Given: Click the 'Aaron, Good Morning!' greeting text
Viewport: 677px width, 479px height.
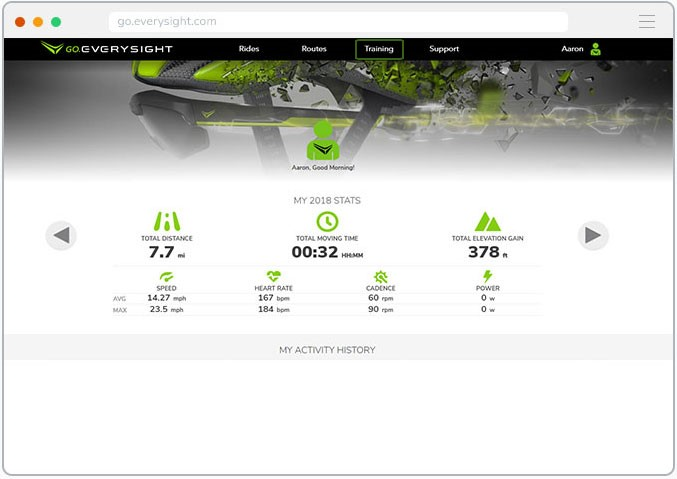Looking at the screenshot, I should (323, 168).
